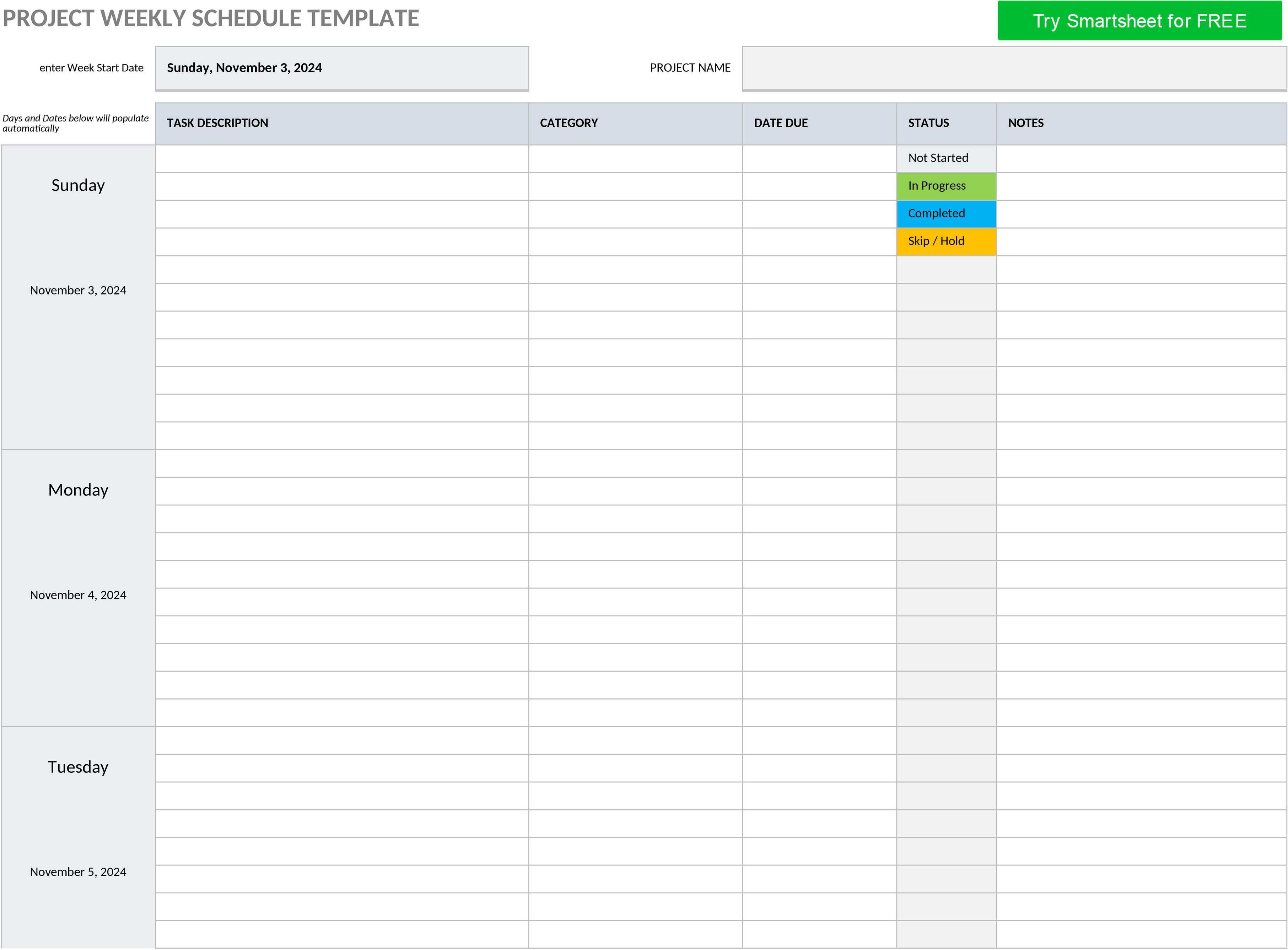This screenshot has height=950, width=1288.
Task: Click the STATUS column header
Action: point(946,124)
